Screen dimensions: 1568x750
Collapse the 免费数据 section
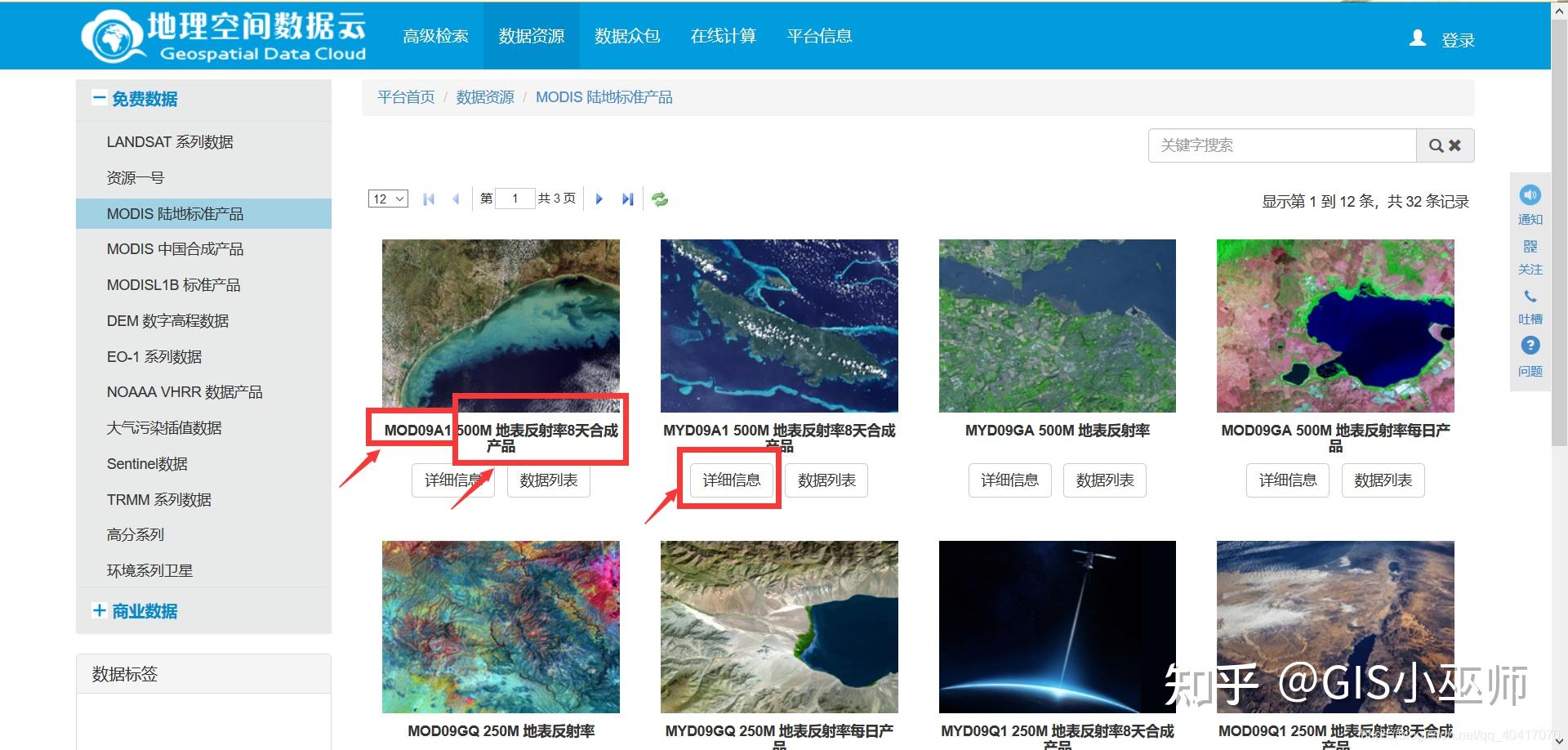(100, 98)
